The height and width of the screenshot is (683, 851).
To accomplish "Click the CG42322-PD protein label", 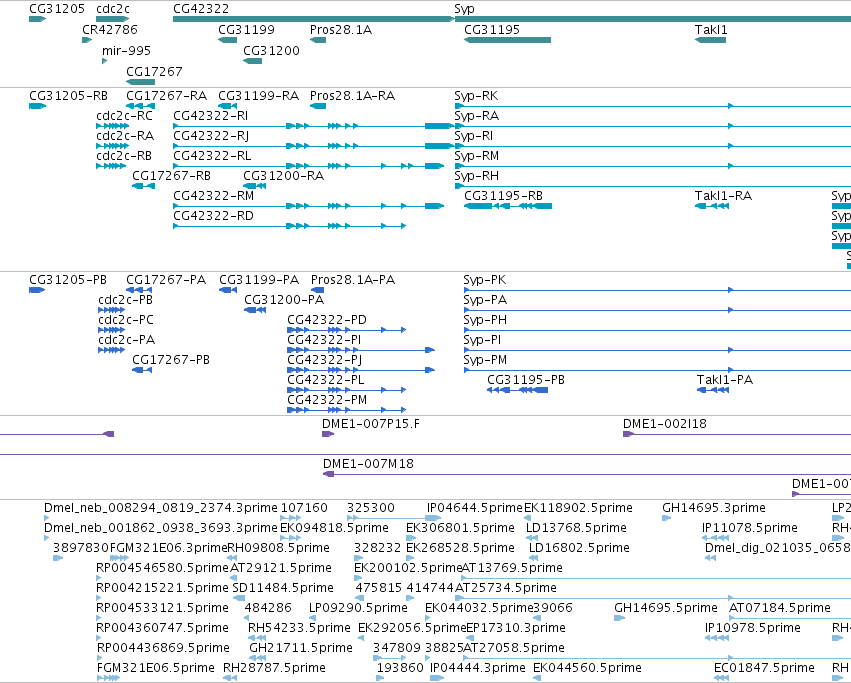I will point(327,320).
